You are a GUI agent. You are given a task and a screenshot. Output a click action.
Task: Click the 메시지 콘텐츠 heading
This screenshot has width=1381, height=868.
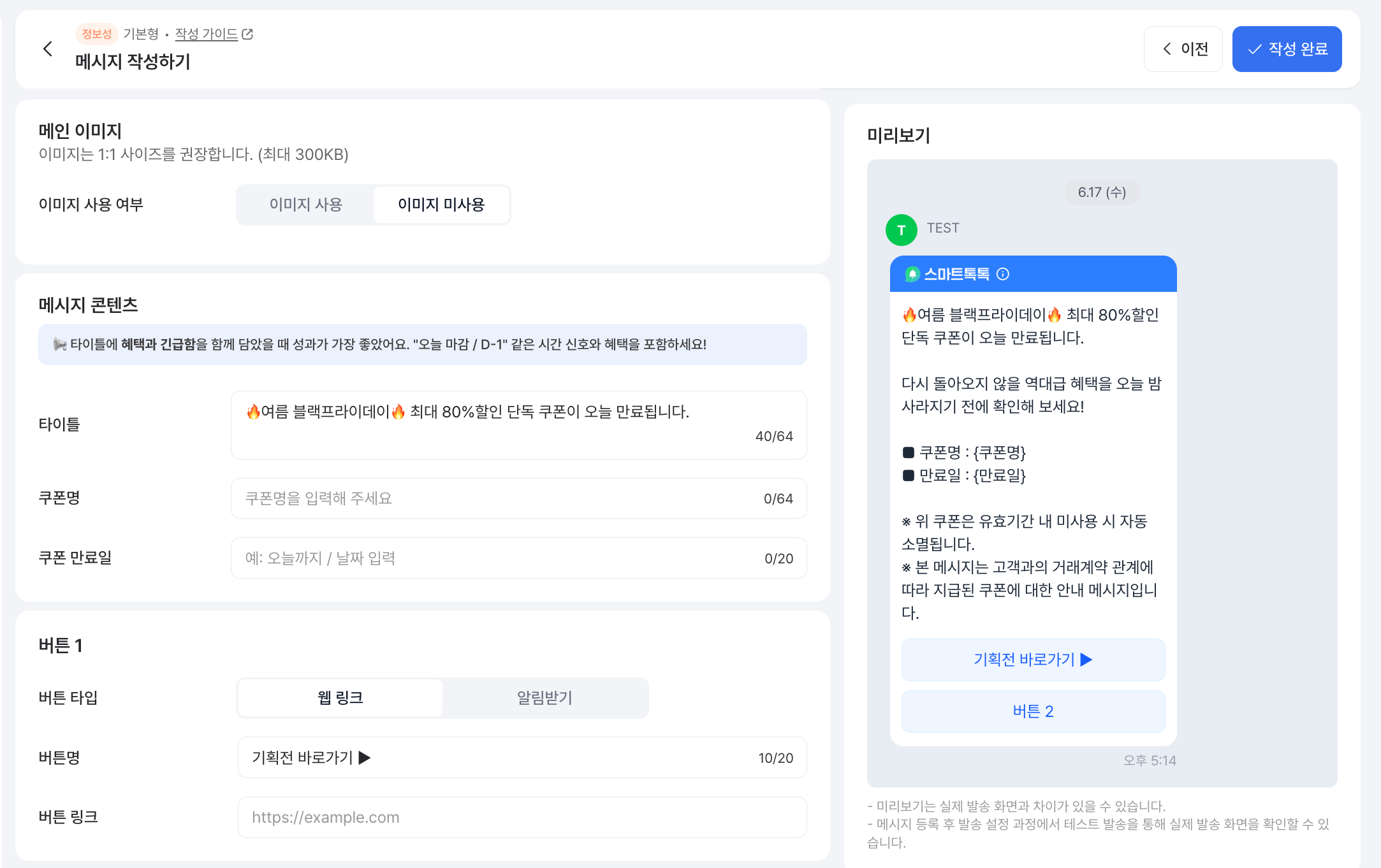[x=89, y=305]
